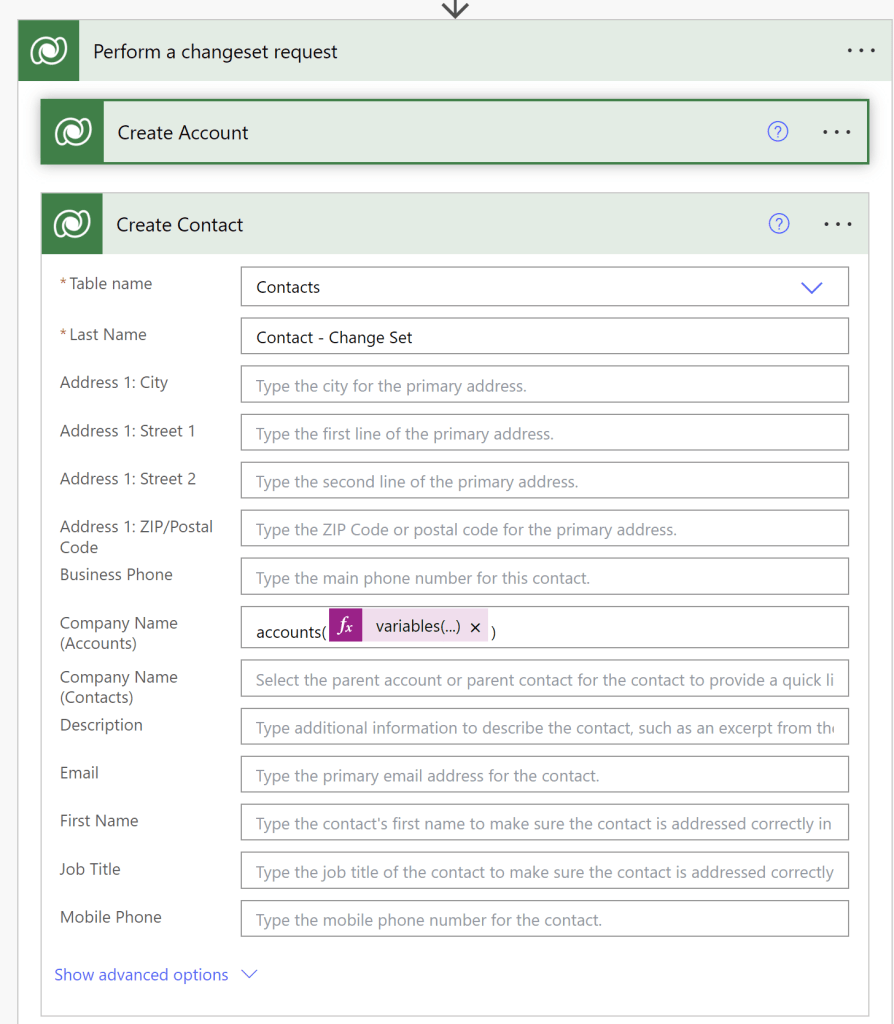Screen dimensions: 894x1024
Task: Open ellipsis menu on Create Contact
Action: coord(838,224)
